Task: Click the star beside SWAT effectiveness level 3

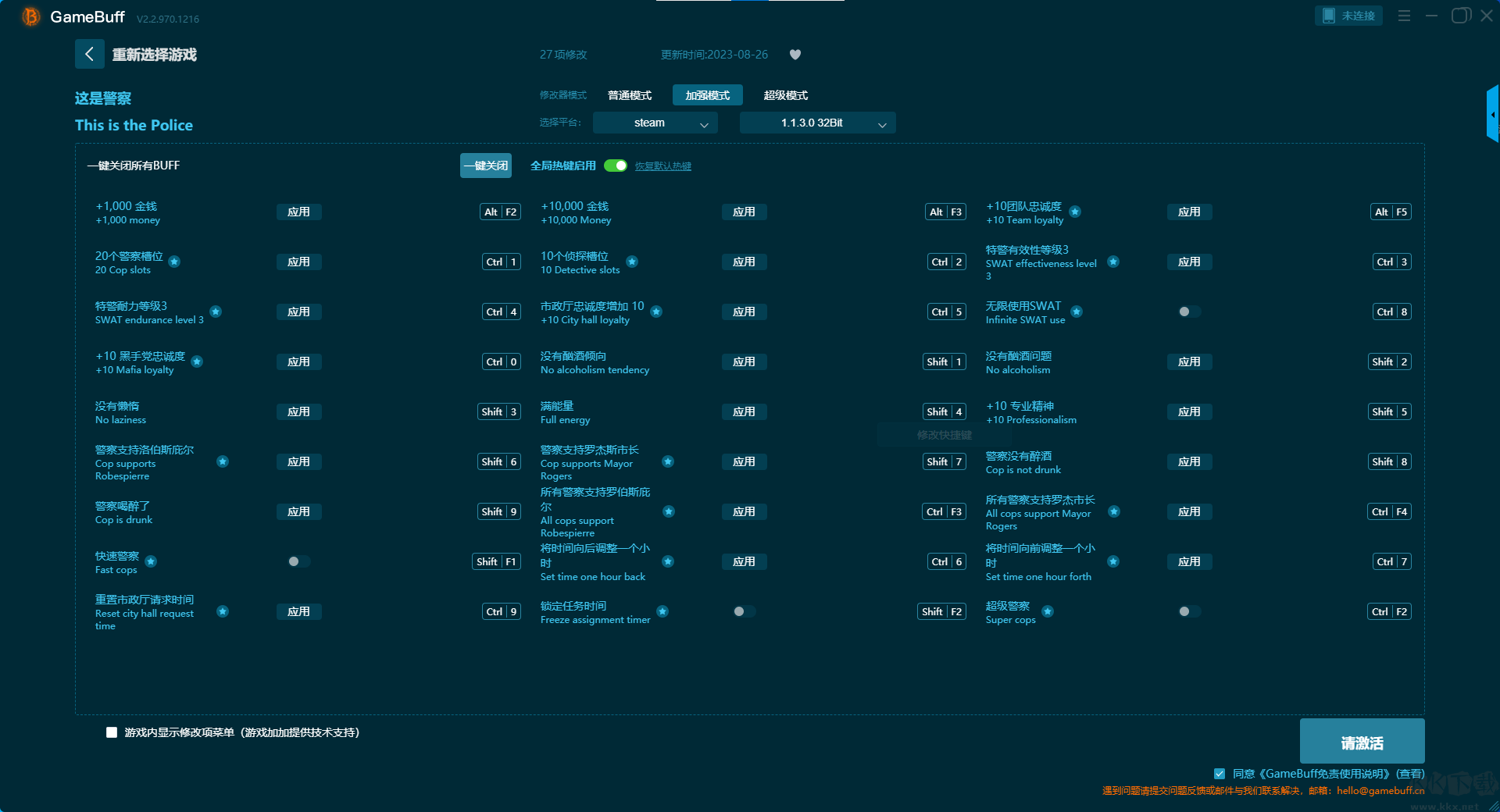Action: point(1113,262)
